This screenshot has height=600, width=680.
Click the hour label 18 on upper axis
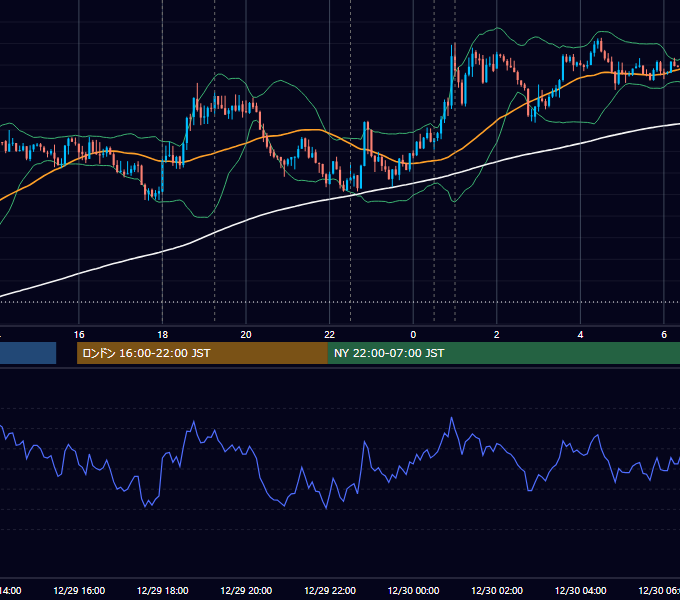click(163, 335)
